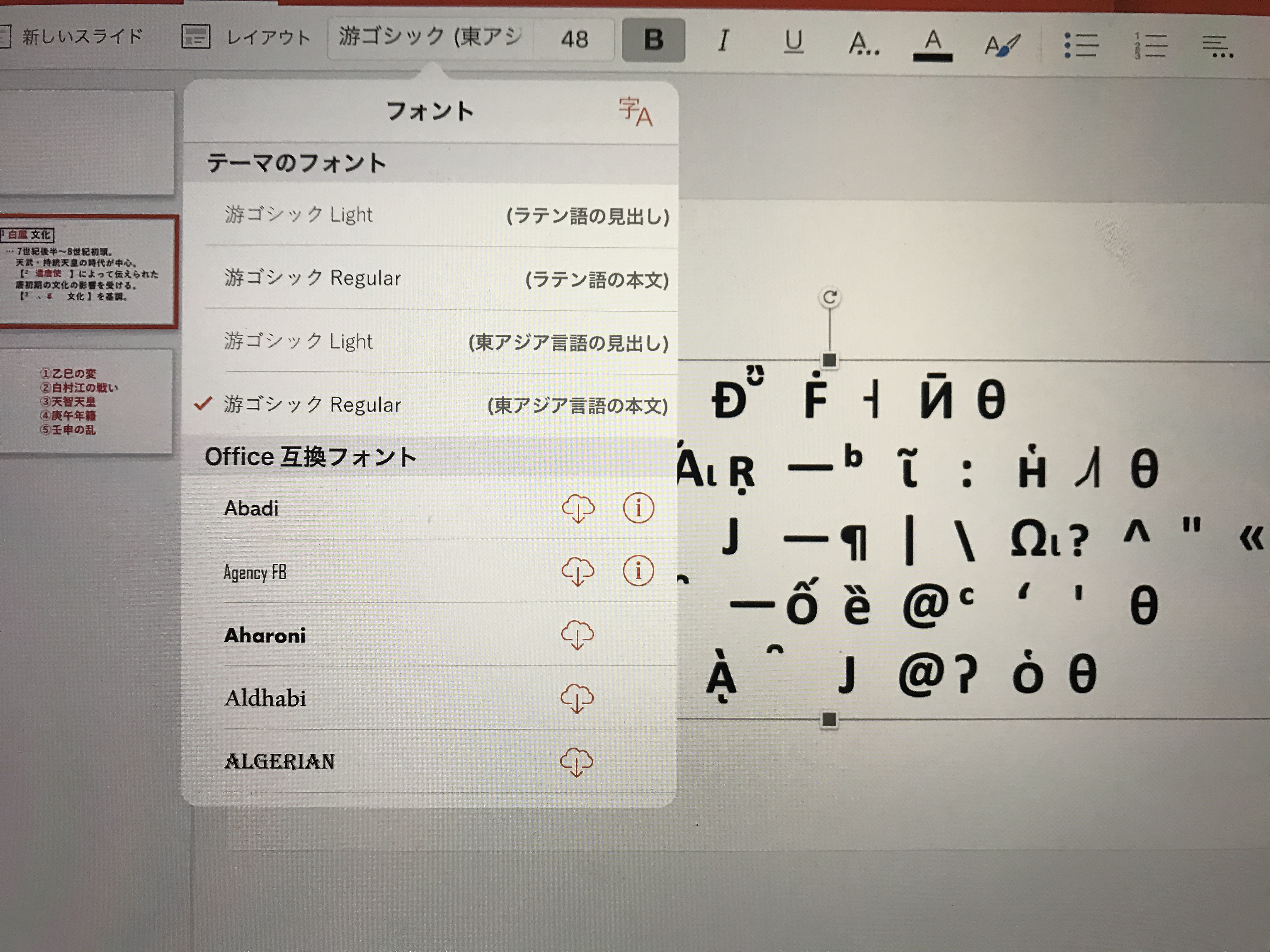Screen dimensions: 1270x952
Task: Open the font color picker
Action: tap(932, 44)
